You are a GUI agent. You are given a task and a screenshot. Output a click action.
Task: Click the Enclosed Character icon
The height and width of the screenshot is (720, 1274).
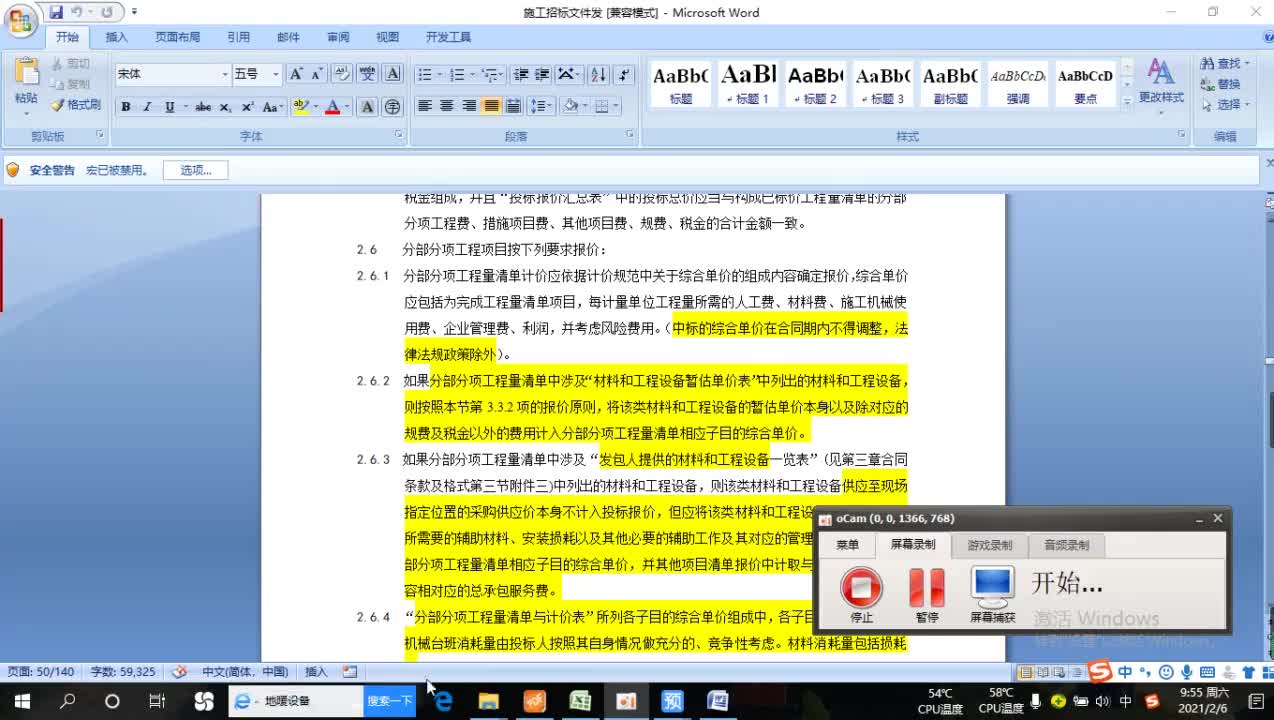[392, 107]
